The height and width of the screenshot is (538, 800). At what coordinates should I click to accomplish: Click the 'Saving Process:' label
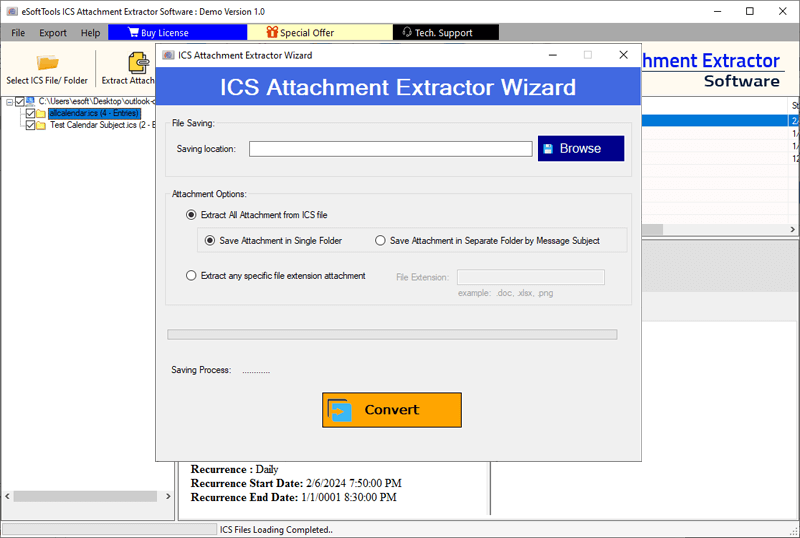201,370
